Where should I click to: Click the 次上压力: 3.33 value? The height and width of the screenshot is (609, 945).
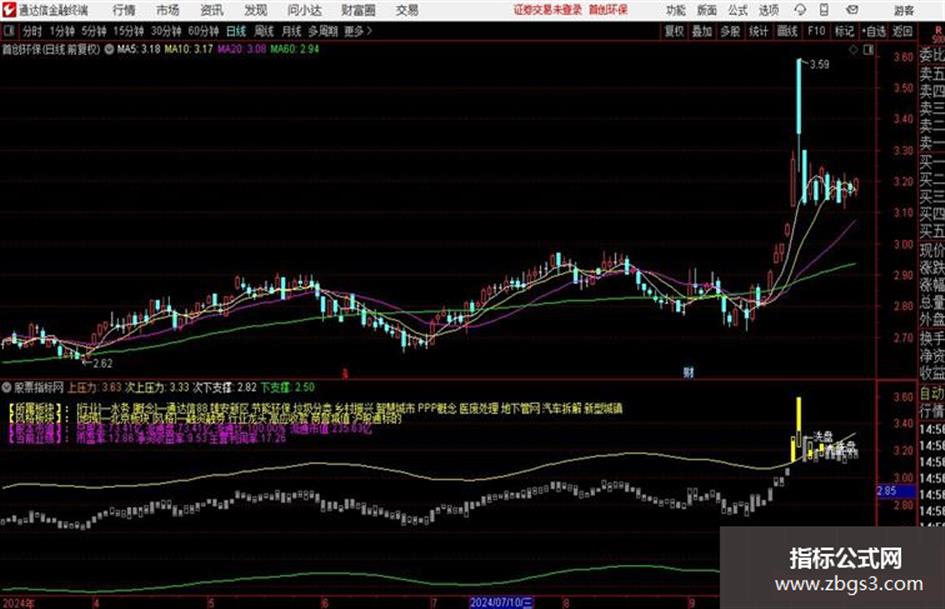pyautogui.click(x=157, y=387)
